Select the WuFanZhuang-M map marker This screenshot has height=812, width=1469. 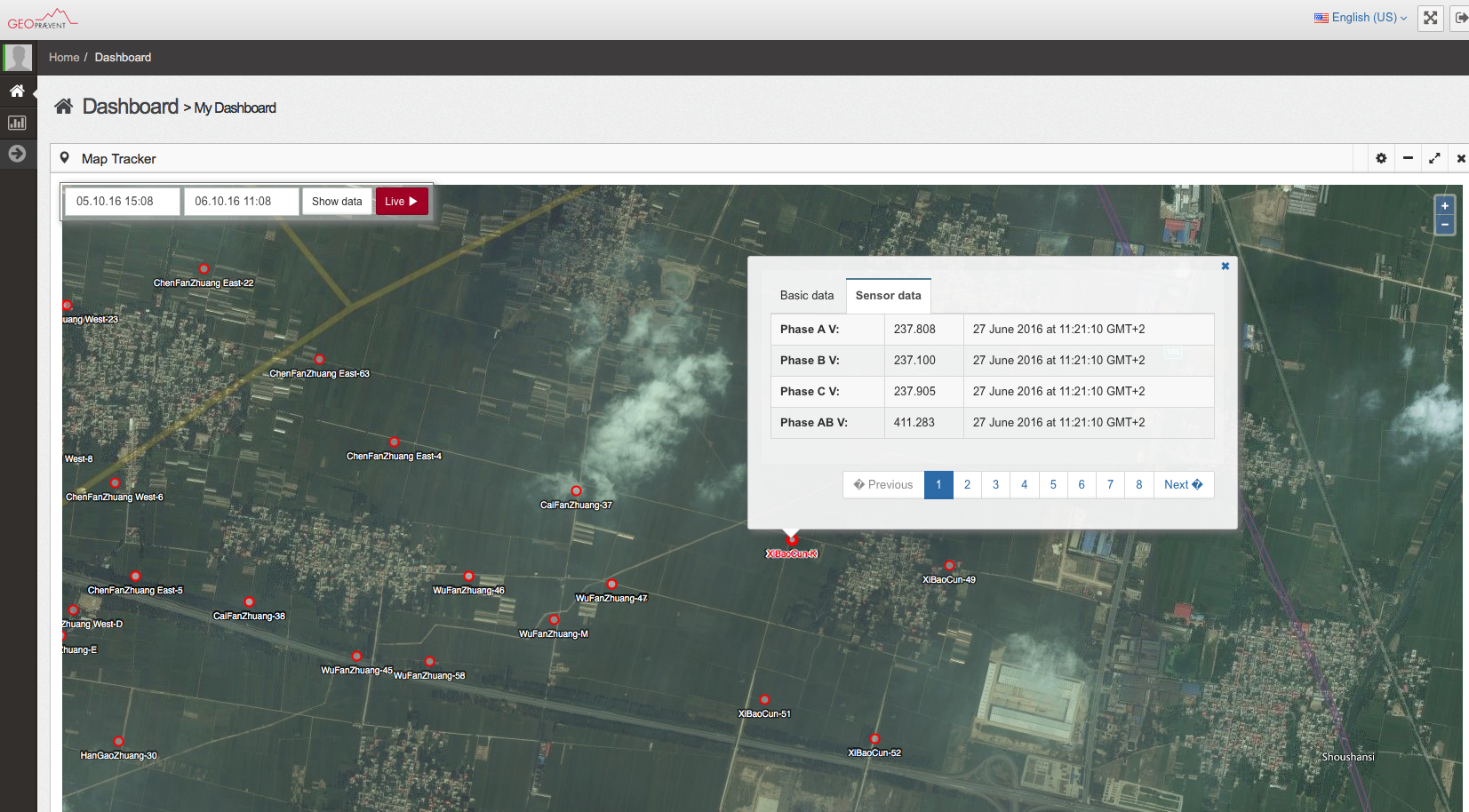coord(554,619)
